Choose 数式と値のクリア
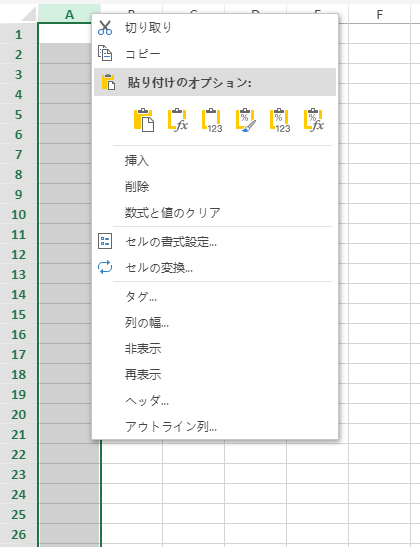 pyautogui.click(x=215, y=212)
